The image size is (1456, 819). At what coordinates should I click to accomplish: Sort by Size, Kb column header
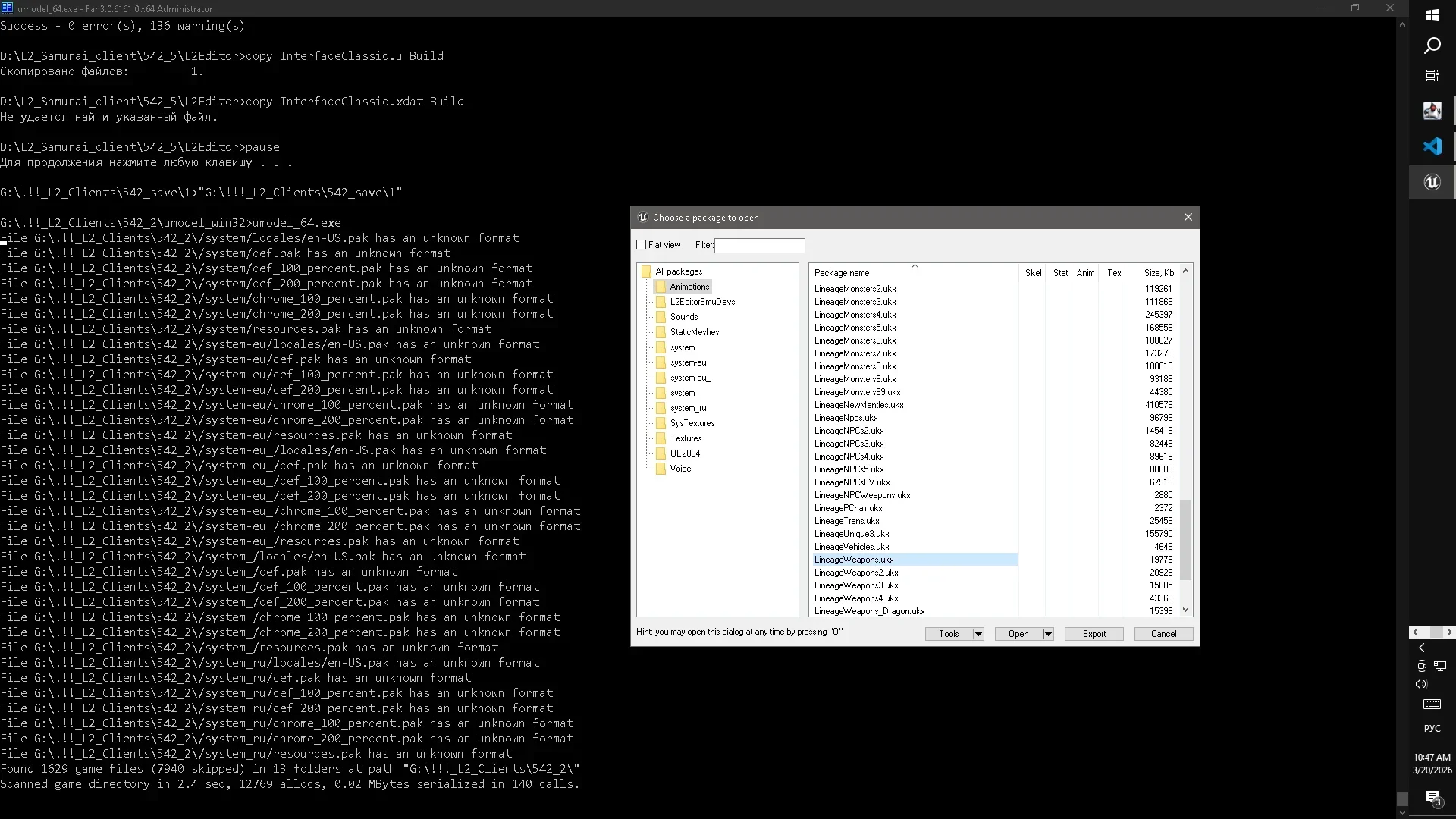tap(1153, 273)
